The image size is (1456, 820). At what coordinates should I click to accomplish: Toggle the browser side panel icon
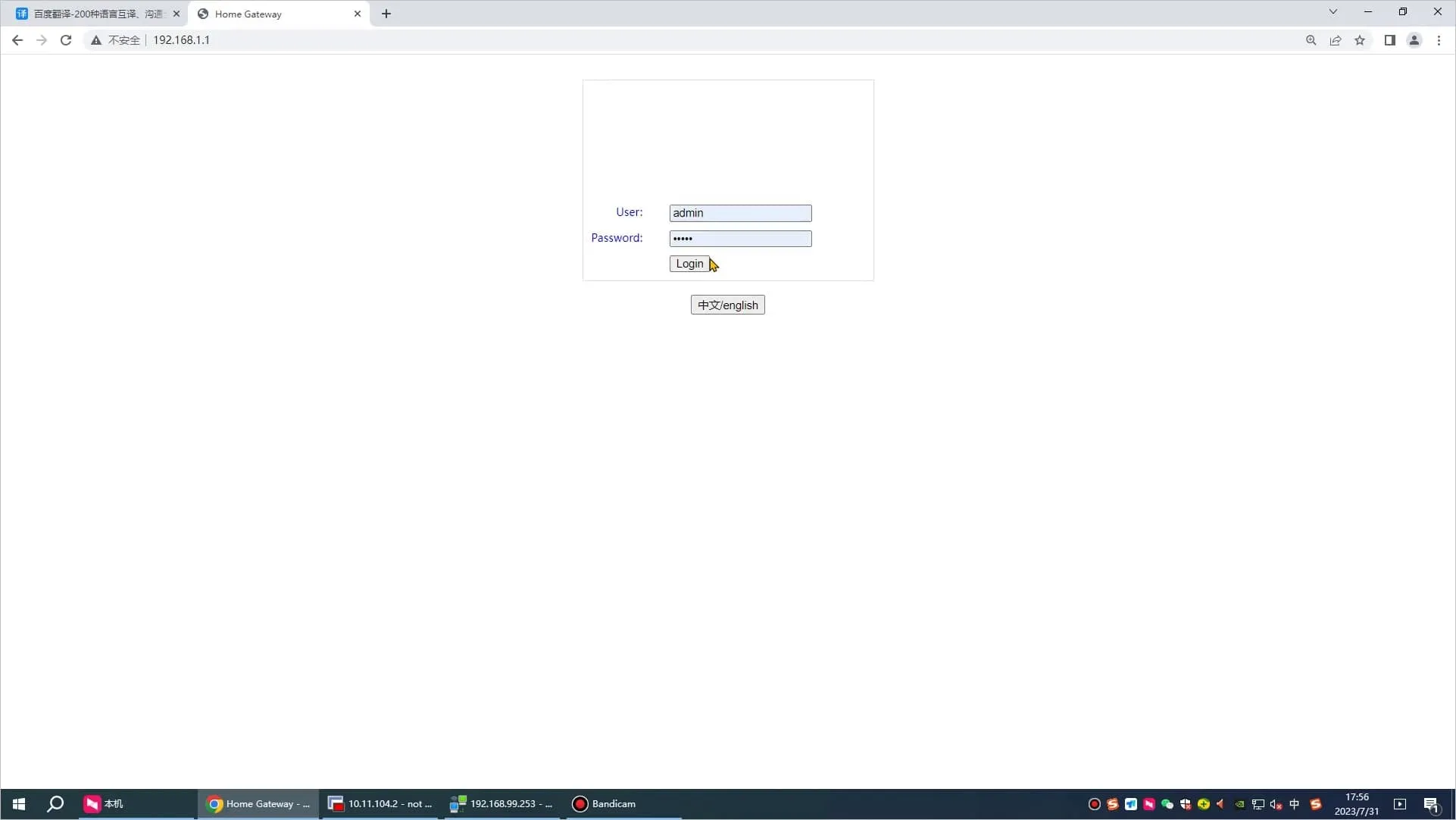(x=1389, y=40)
